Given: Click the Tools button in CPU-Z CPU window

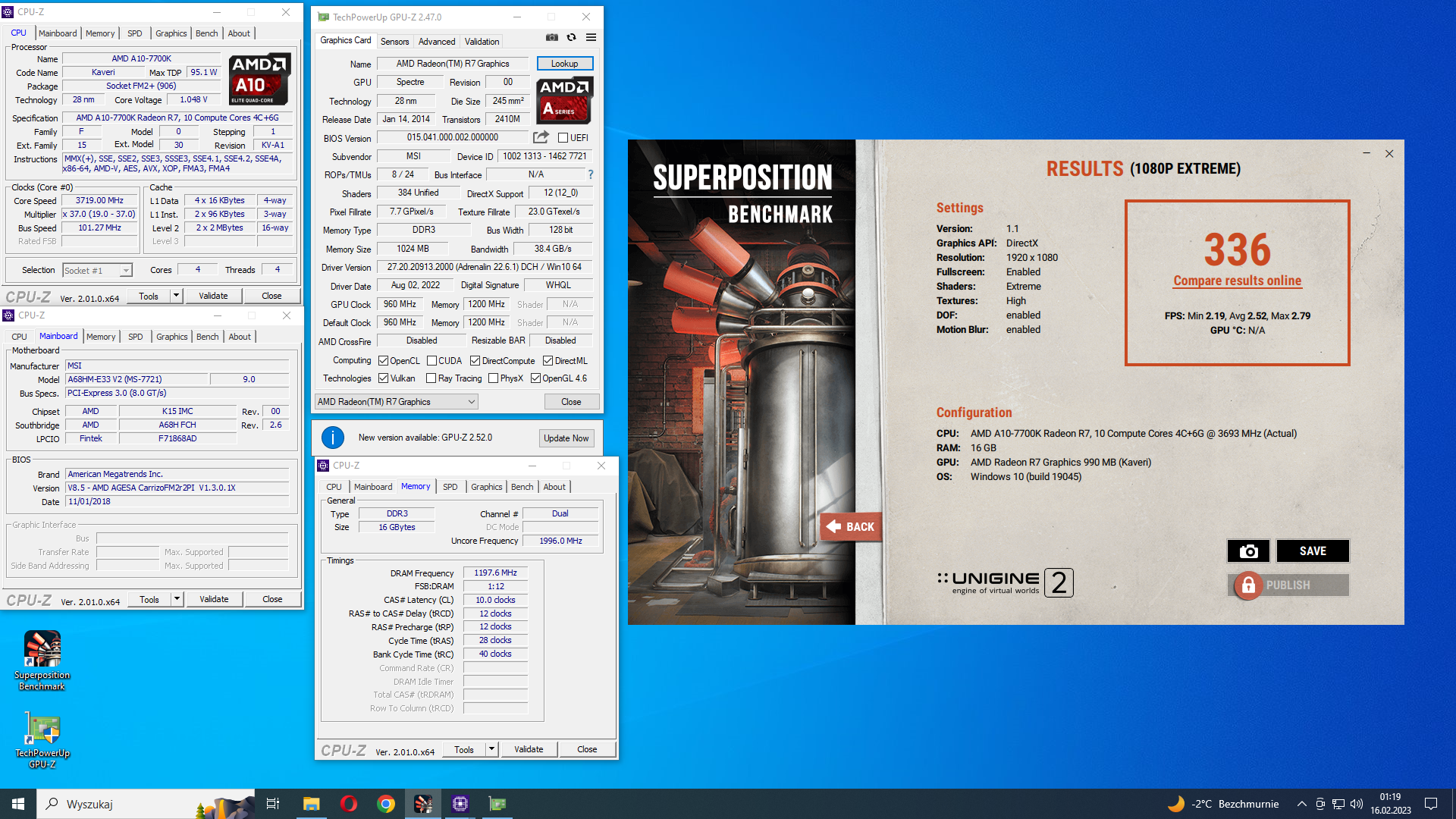Looking at the screenshot, I should click(x=149, y=296).
